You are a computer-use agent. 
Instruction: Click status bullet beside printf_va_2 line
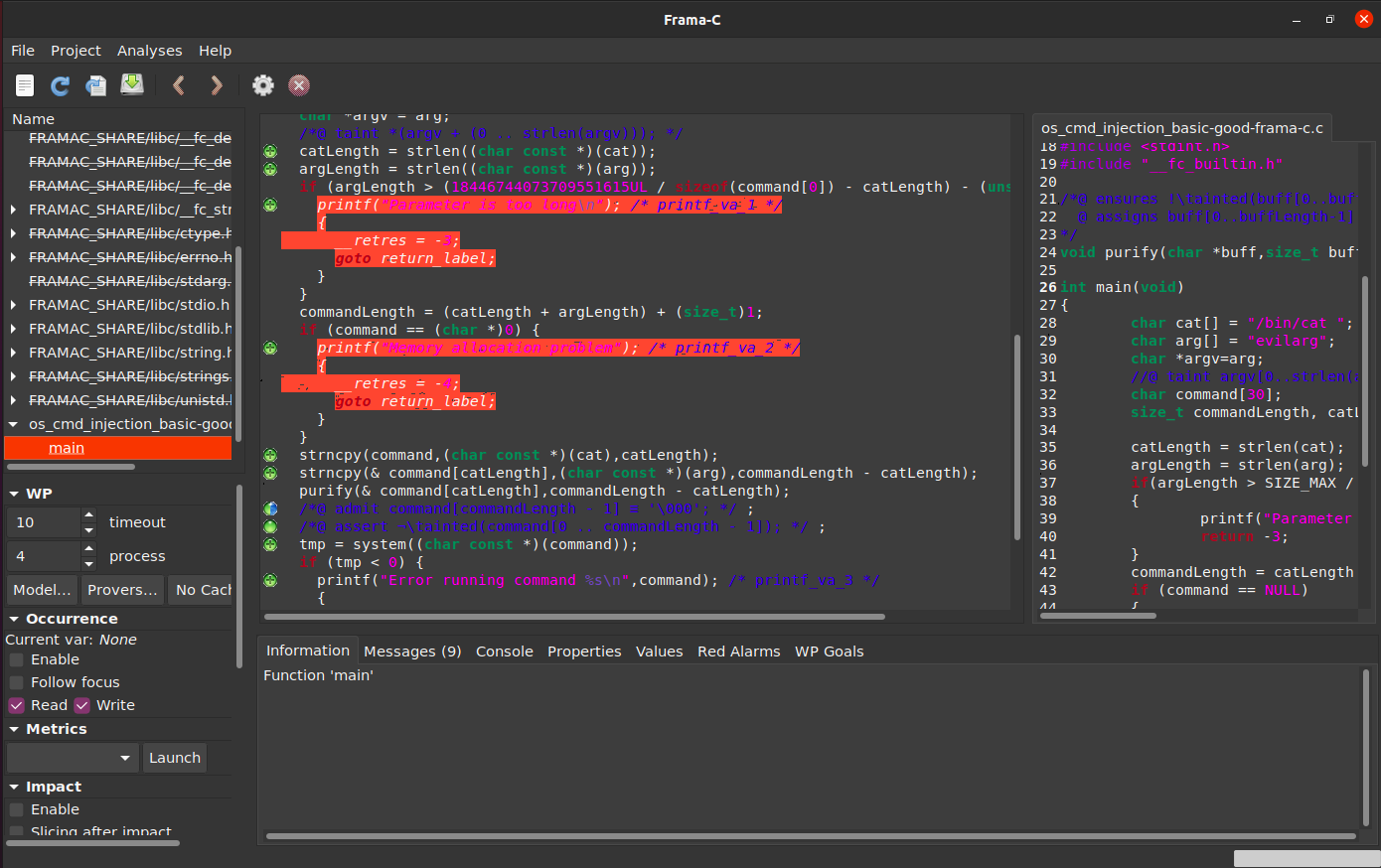(270, 349)
